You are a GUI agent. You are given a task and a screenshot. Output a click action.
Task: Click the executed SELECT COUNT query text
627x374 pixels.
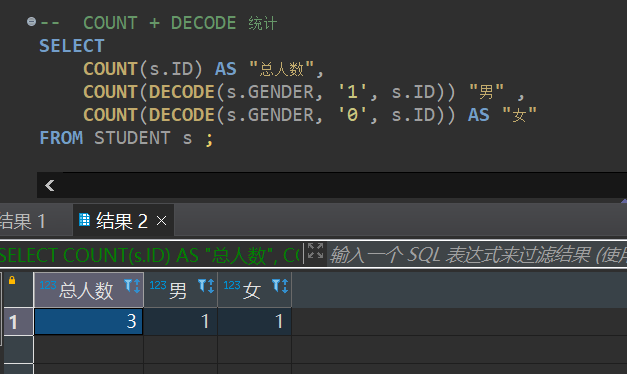point(150,255)
